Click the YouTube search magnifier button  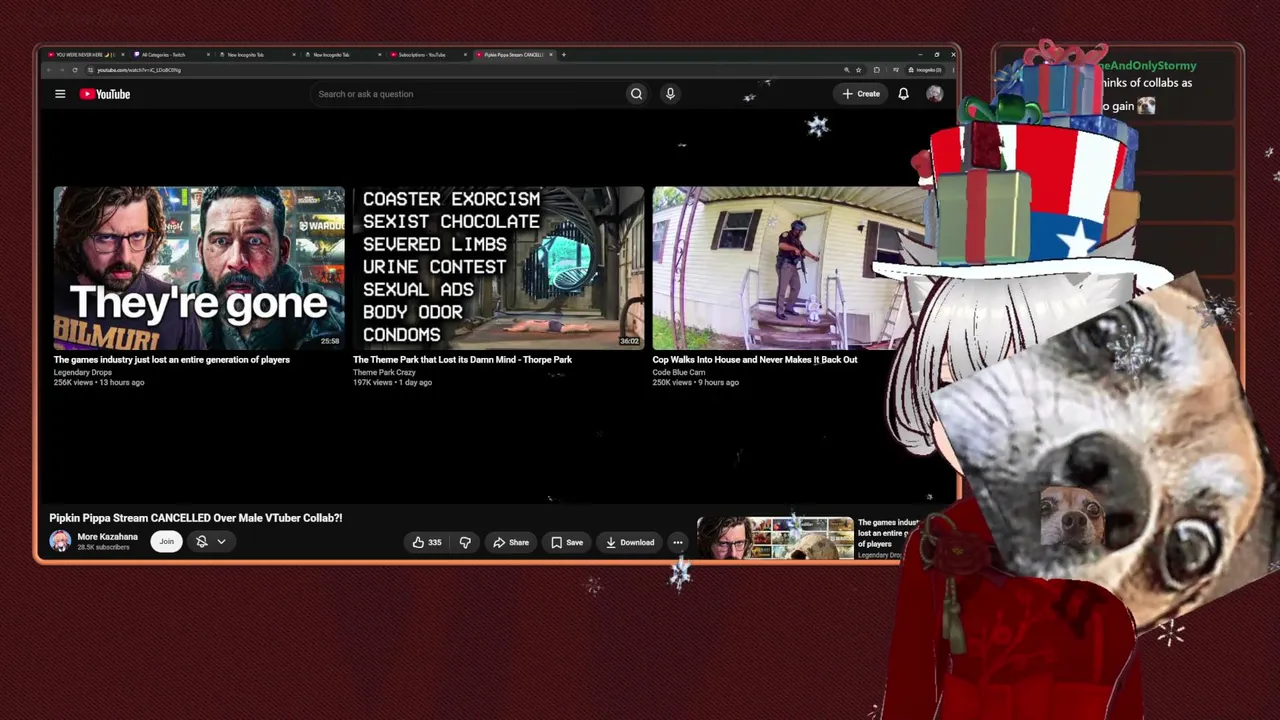(x=636, y=94)
